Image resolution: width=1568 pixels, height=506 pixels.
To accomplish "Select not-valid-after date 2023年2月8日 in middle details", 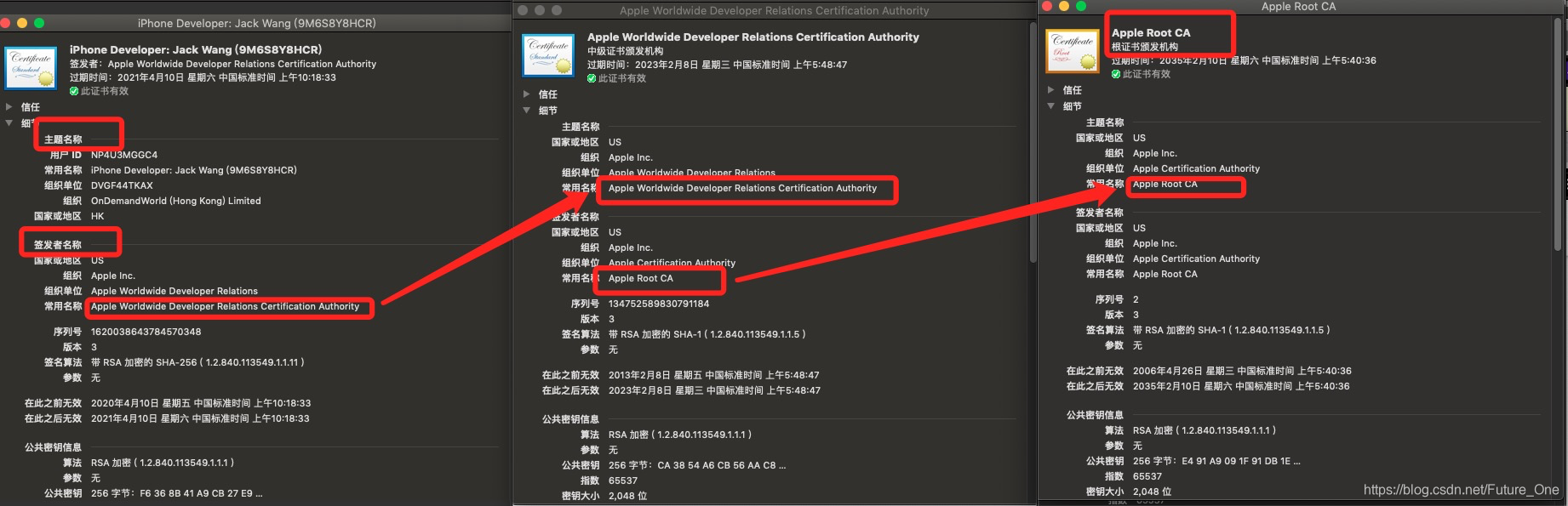I will [x=715, y=390].
